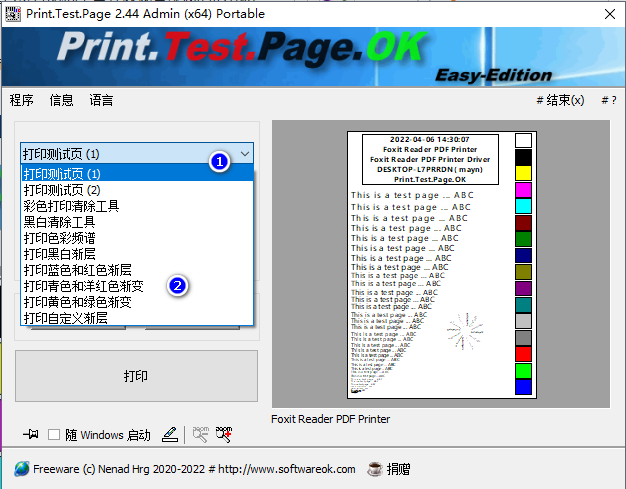Open the Freeware softwareok.com link

click(x=194, y=469)
